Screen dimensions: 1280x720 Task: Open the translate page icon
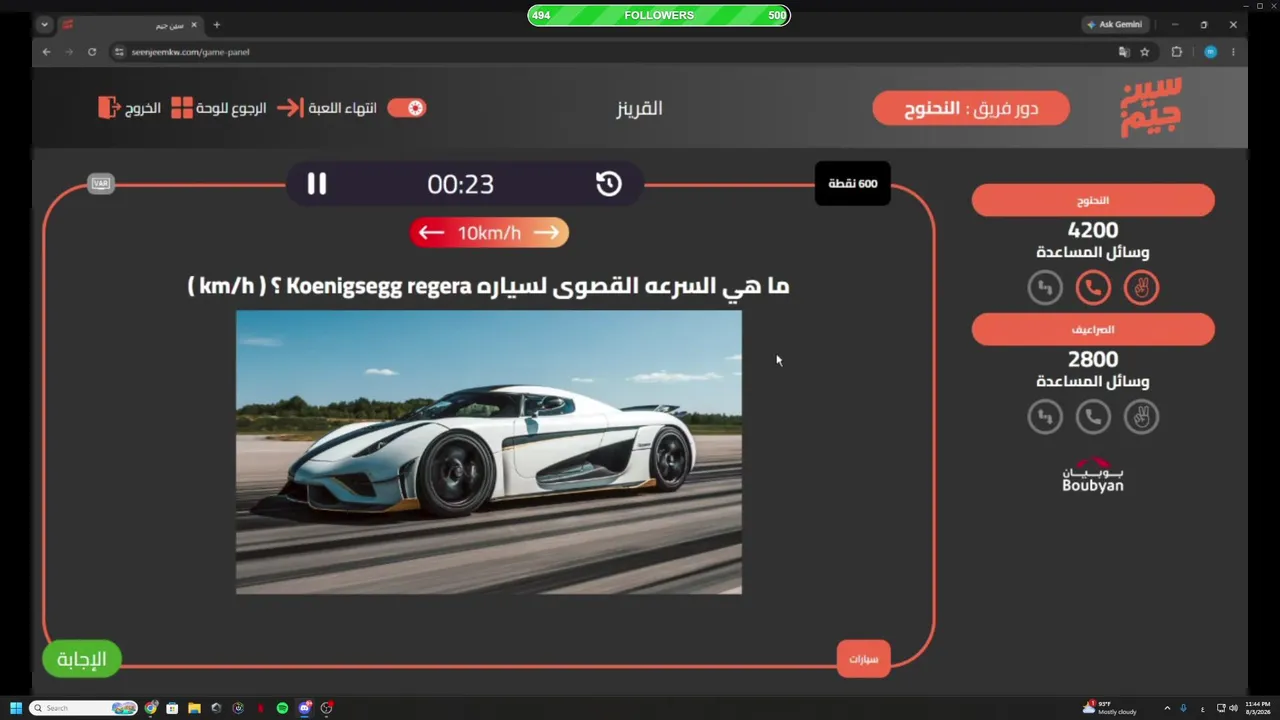point(1124,52)
